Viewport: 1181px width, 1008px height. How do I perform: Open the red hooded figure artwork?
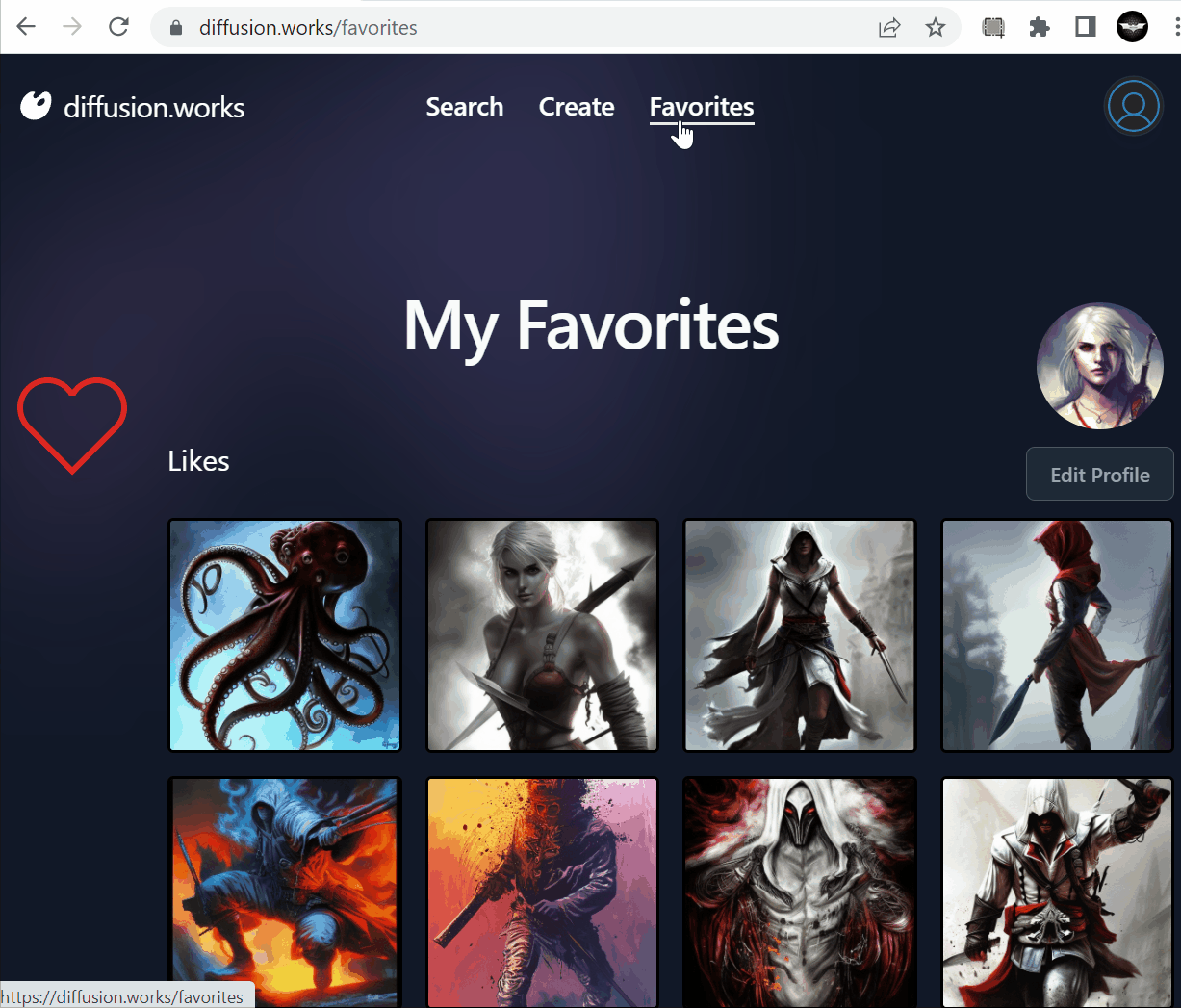pos(1057,635)
